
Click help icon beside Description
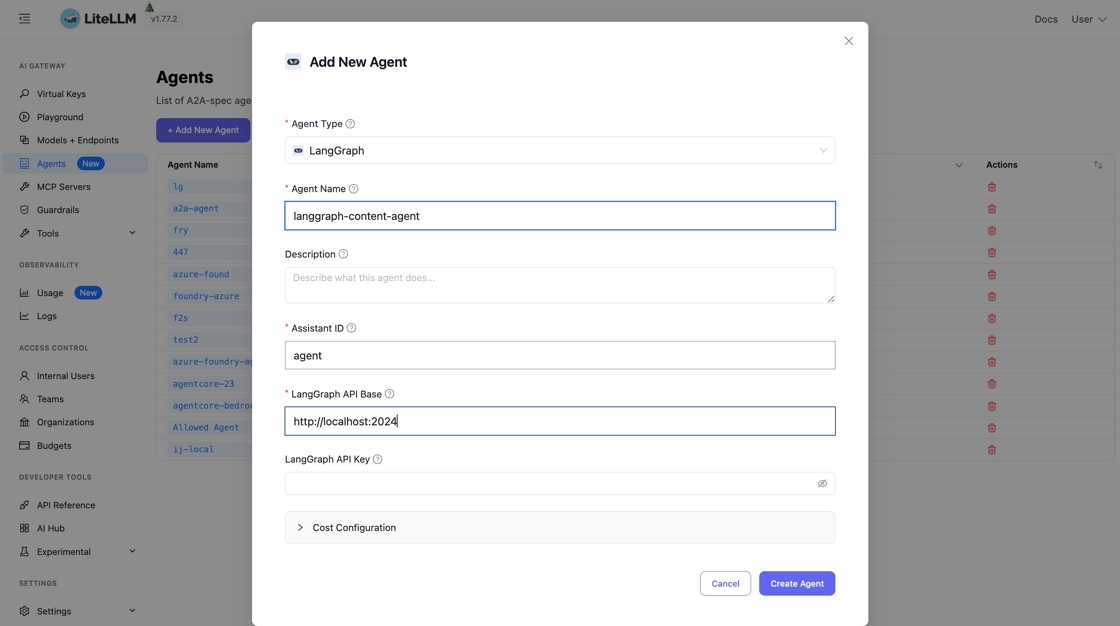pyautogui.click(x=343, y=254)
